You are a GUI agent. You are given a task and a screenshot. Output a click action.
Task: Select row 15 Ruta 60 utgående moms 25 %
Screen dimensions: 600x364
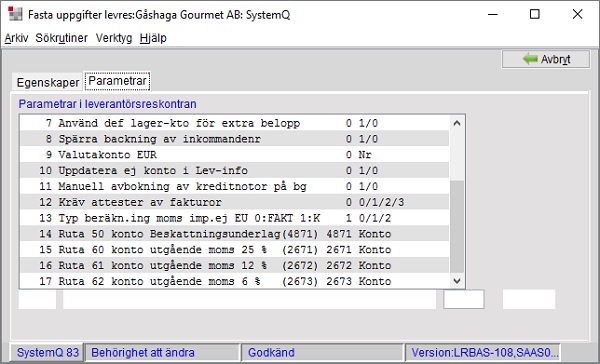234,250
